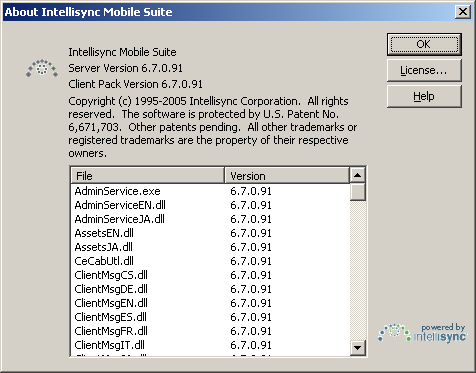Select the ClientMsgES.dll row
Screen dimensions: 476x373
(210, 317)
